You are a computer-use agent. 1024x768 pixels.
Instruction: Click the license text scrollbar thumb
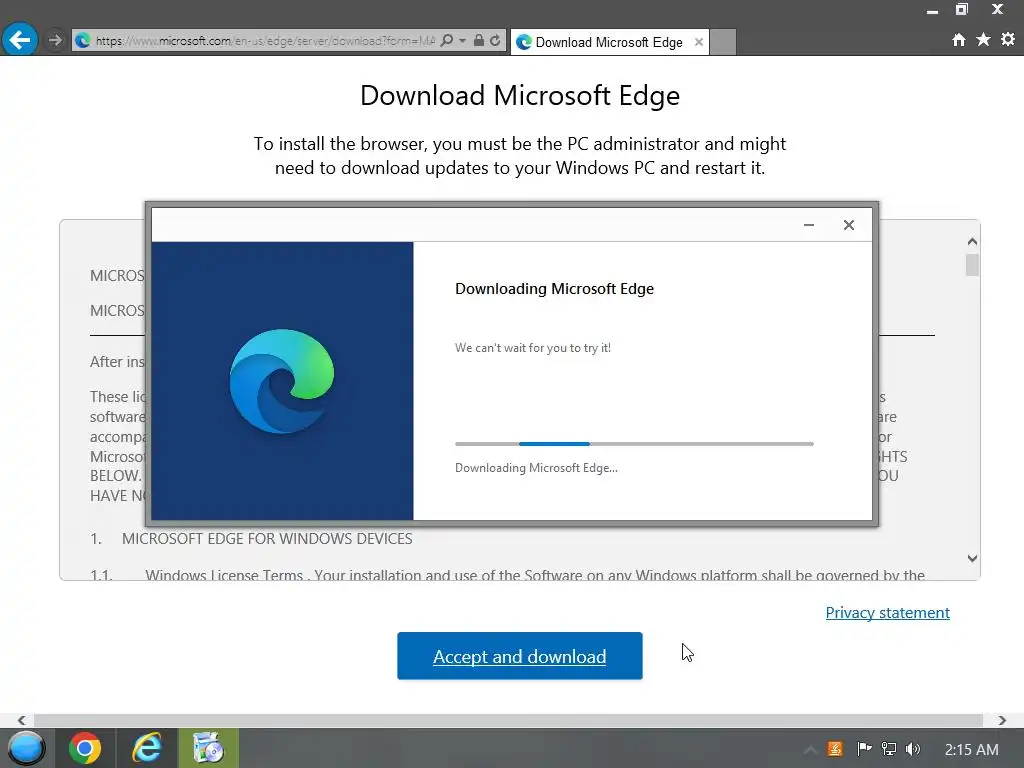[972, 265]
